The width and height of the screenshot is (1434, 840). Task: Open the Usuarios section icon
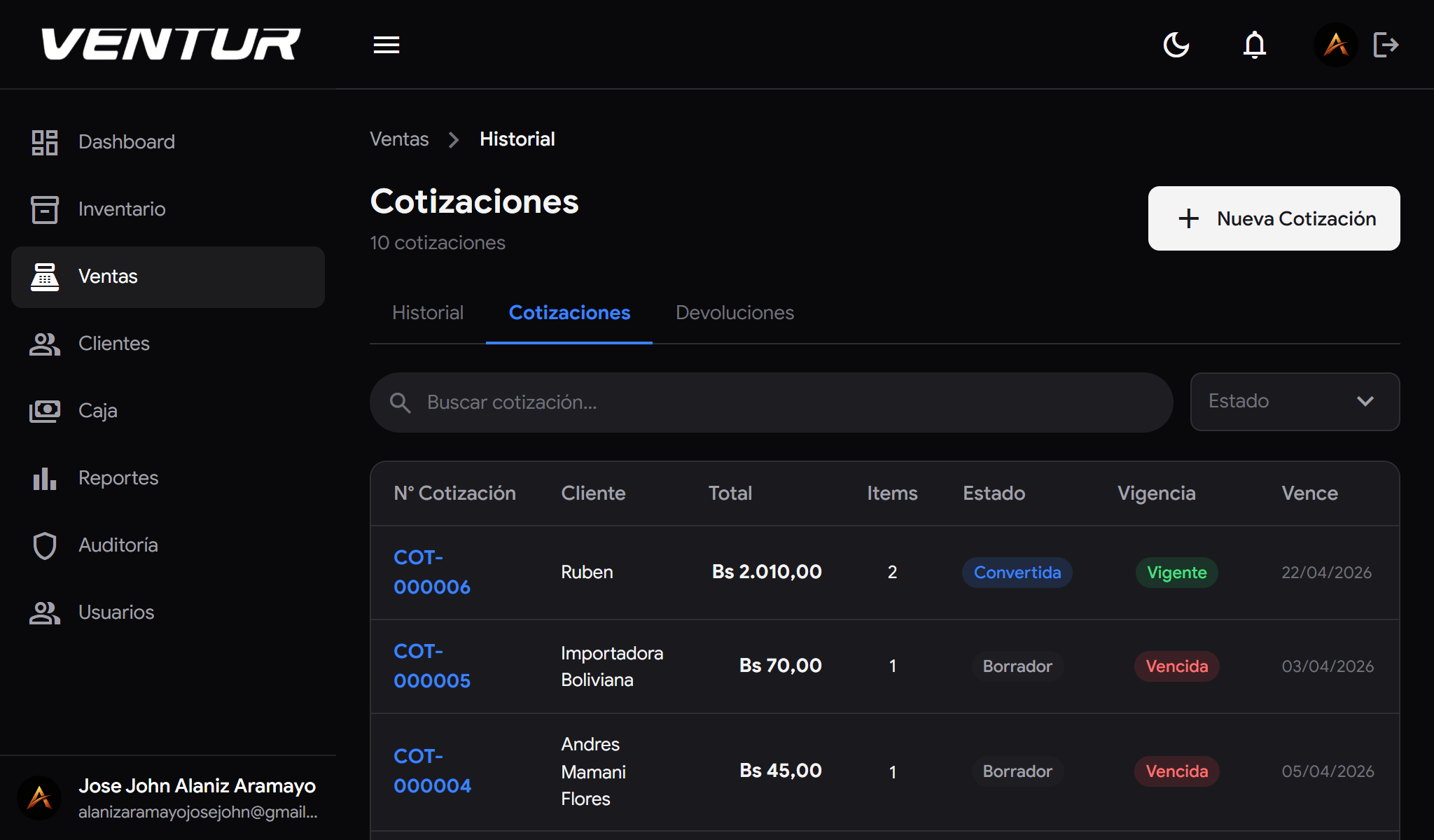(44, 612)
